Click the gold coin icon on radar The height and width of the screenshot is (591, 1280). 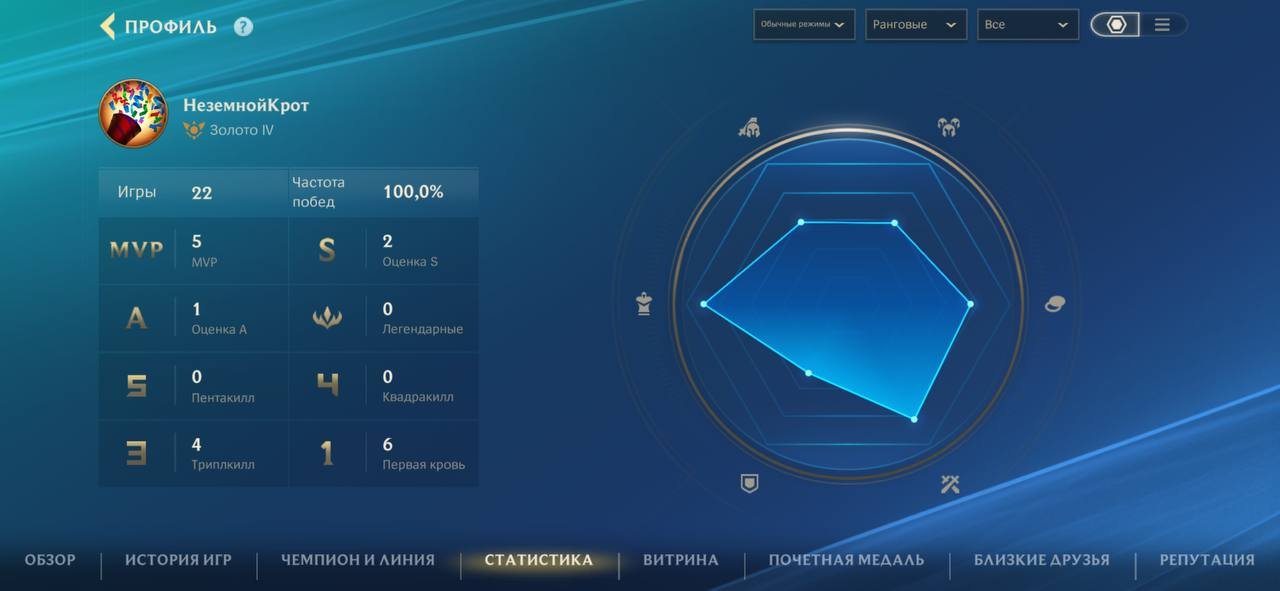coord(1055,304)
